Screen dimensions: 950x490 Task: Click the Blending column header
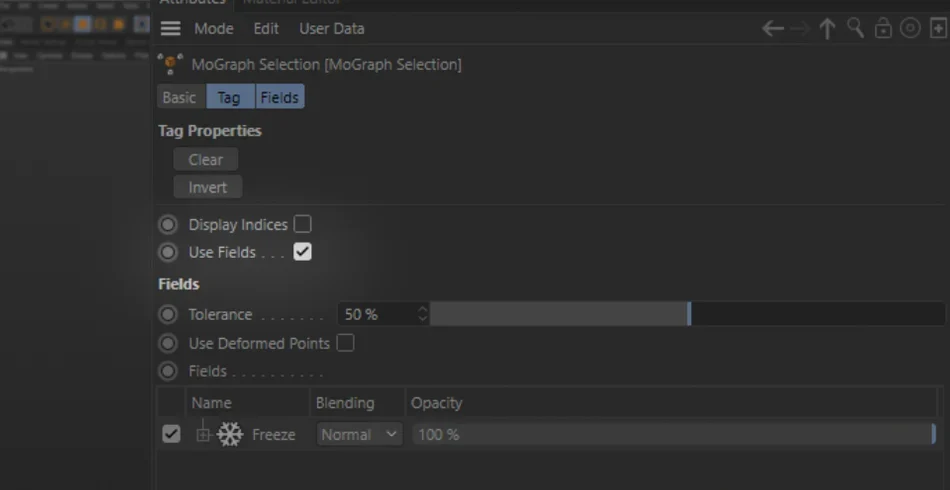tap(345, 403)
